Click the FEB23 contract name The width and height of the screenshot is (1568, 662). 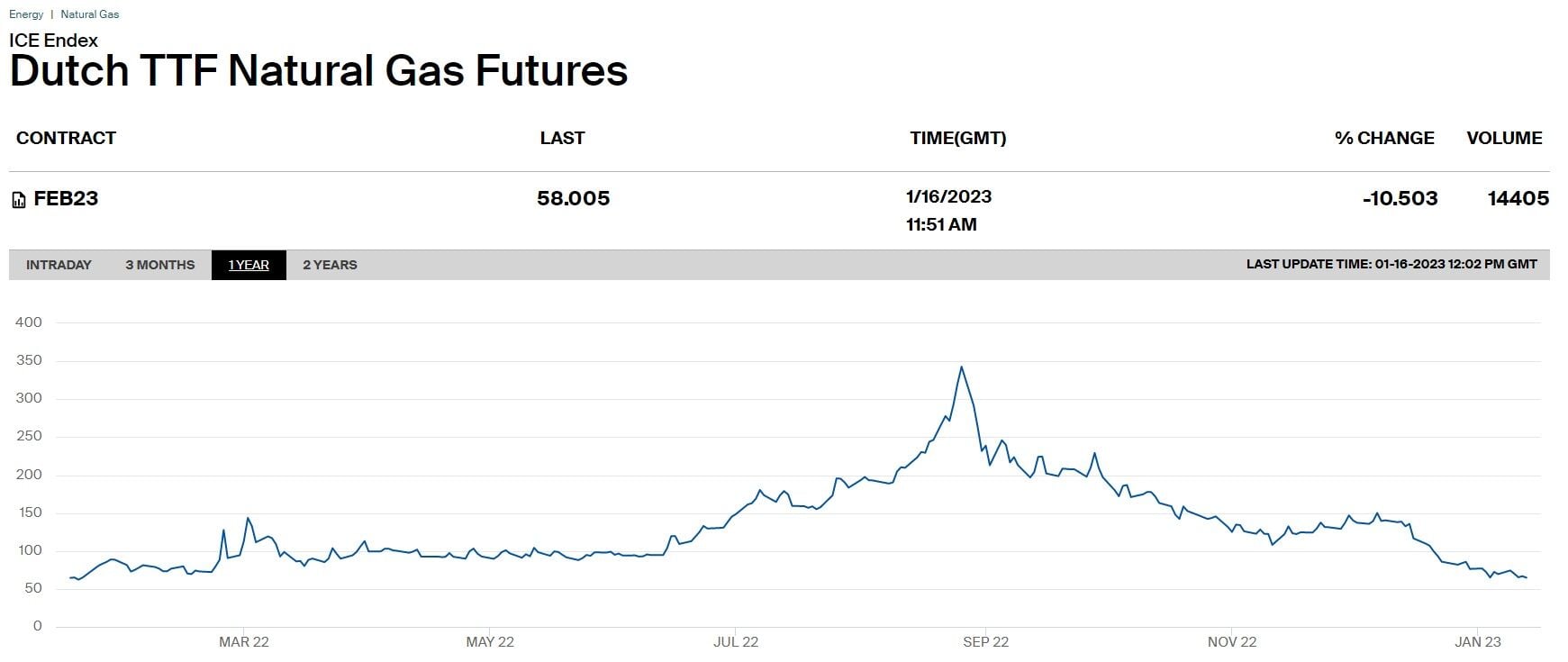coord(66,199)
